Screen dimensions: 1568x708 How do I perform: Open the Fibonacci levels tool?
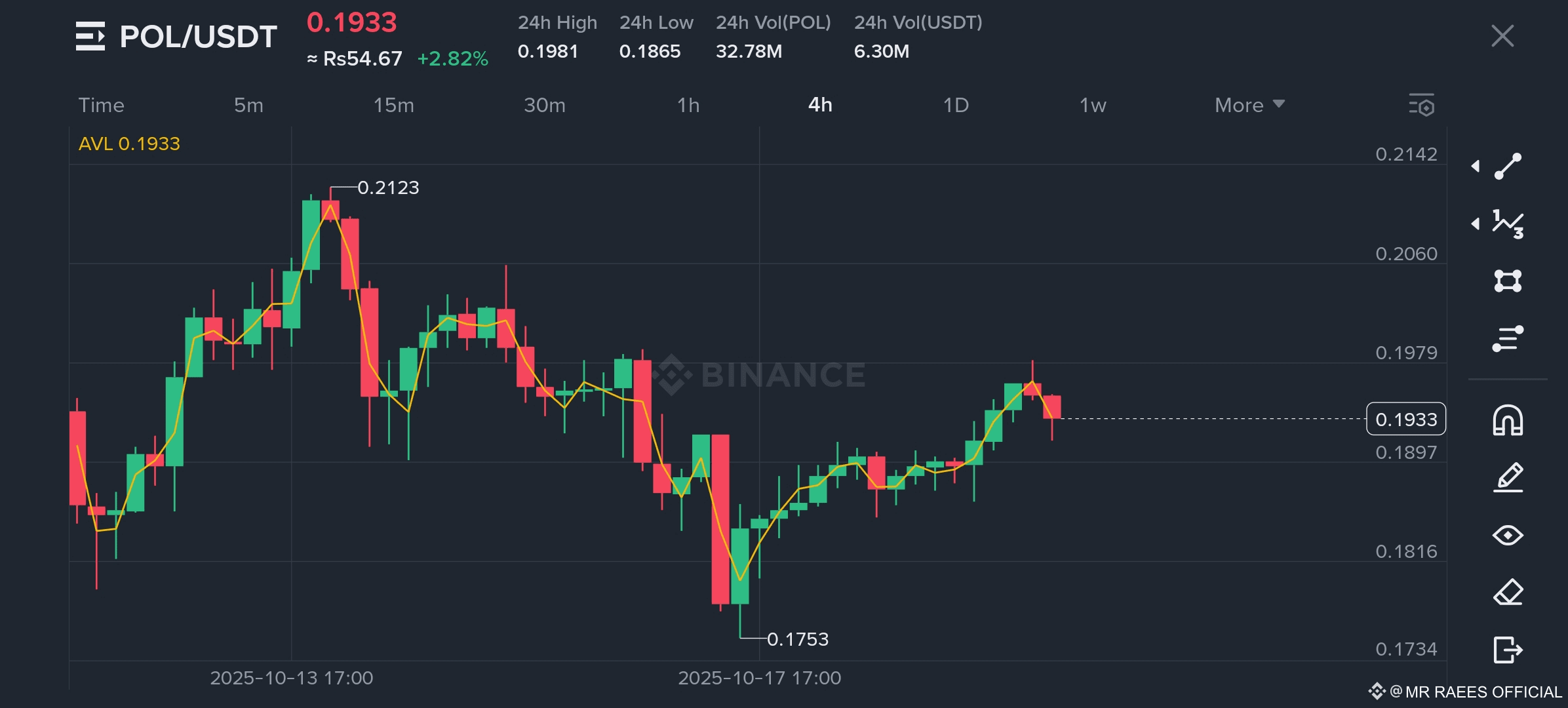point(1508,338)
